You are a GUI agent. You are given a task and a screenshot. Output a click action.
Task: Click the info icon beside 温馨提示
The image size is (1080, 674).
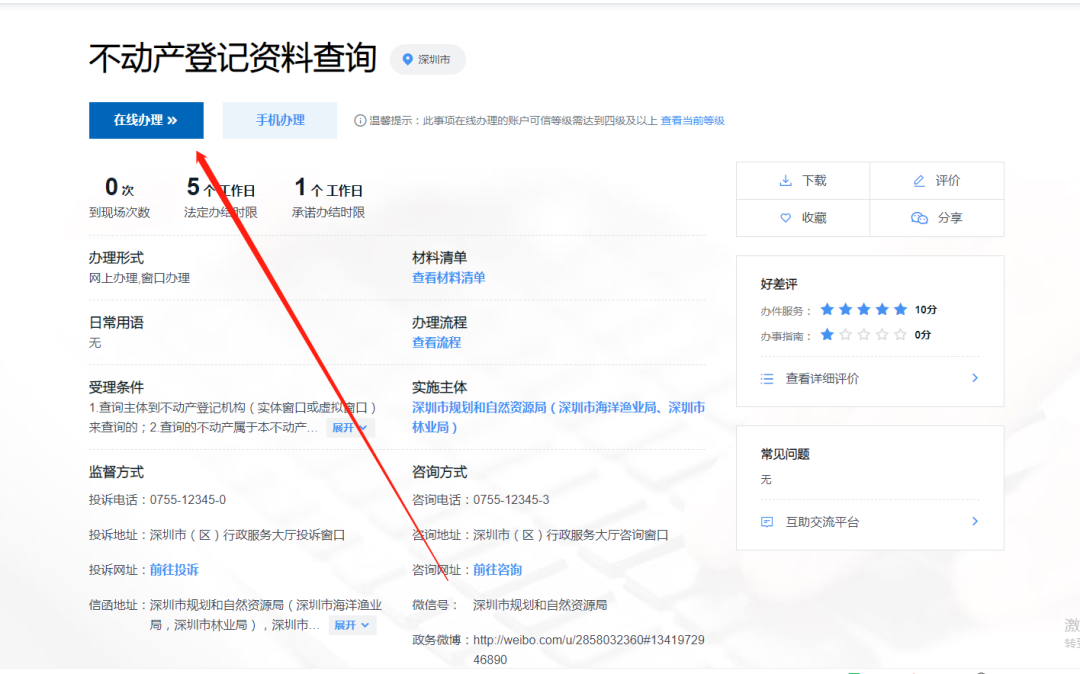pyautogui.click(x=360, y=120)
